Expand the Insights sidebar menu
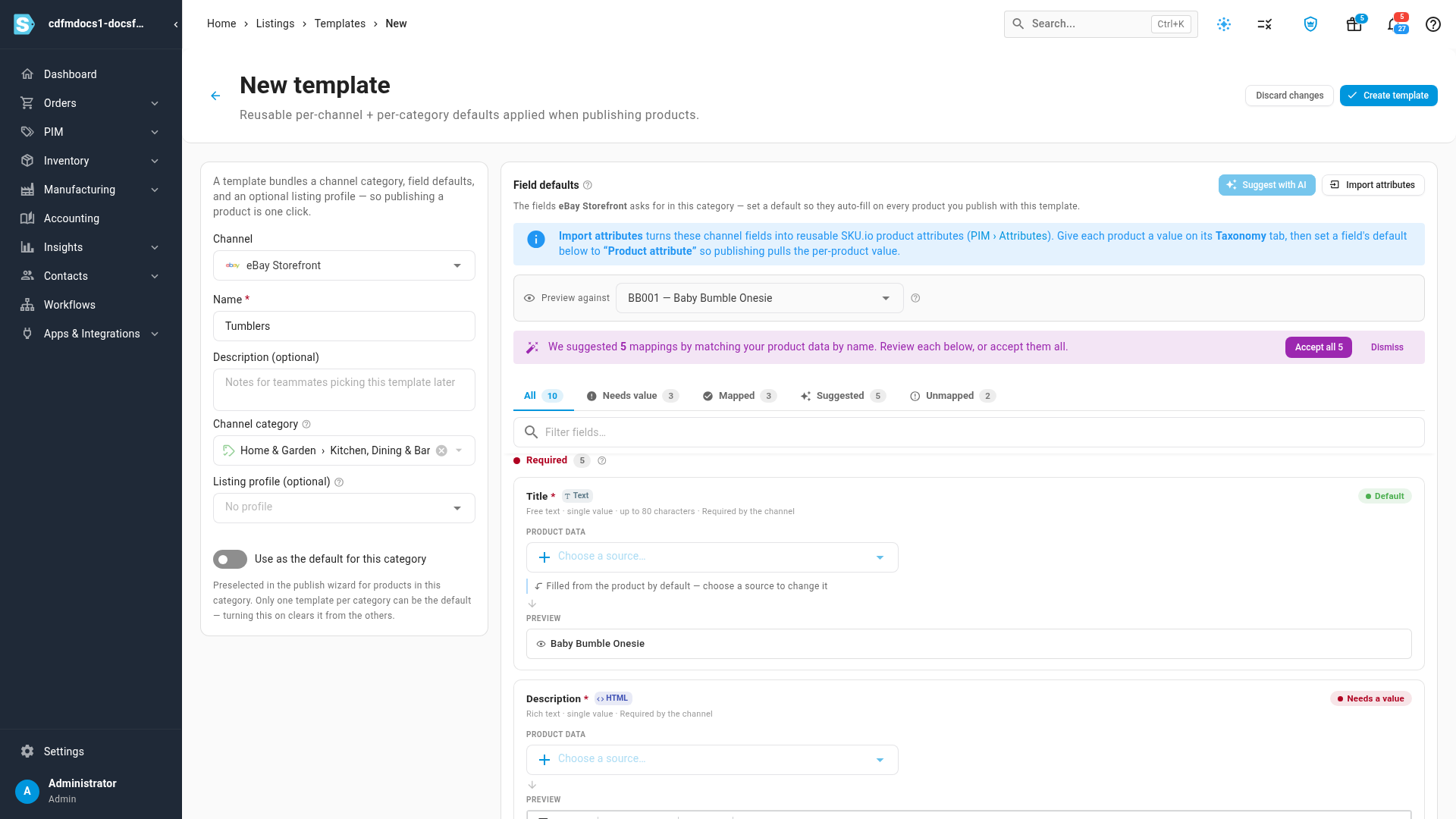The image size is (1456, 819). 91,247
